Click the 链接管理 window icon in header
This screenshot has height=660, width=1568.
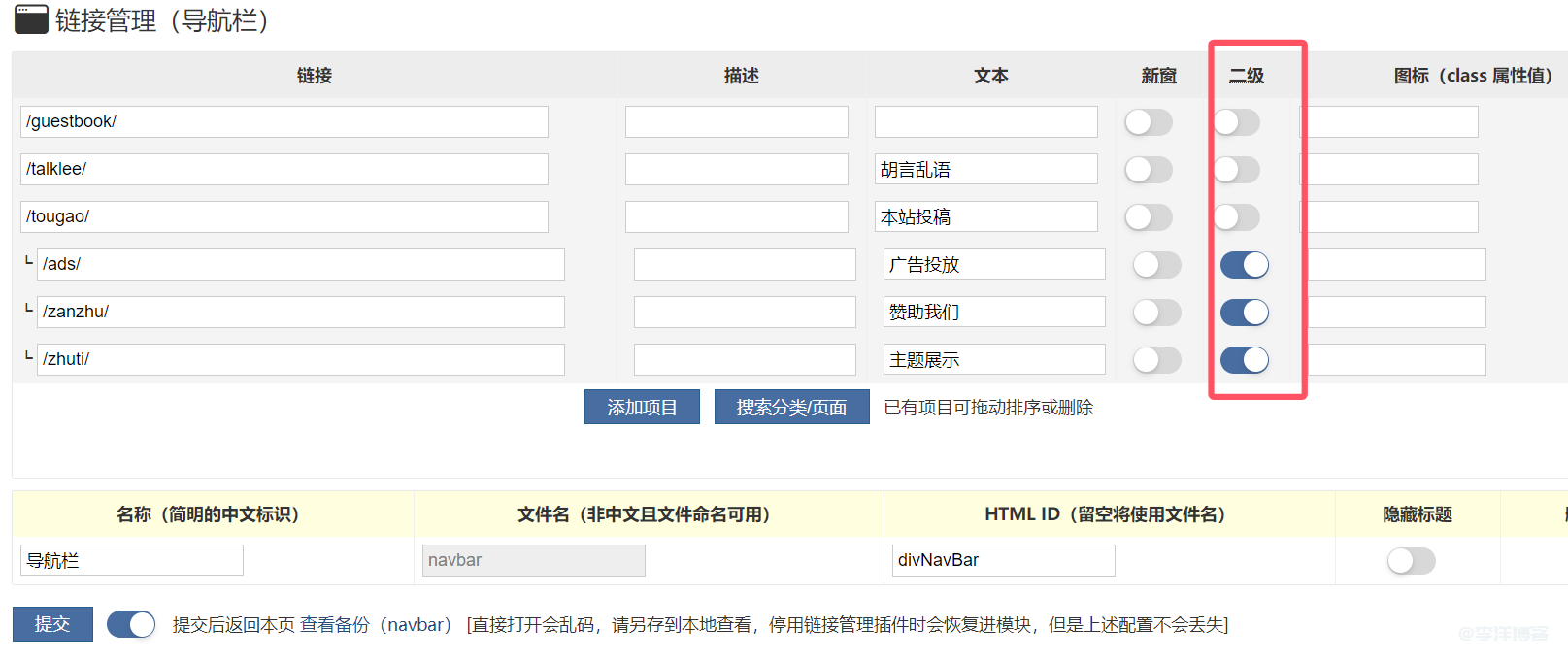[x=31, y=19]
